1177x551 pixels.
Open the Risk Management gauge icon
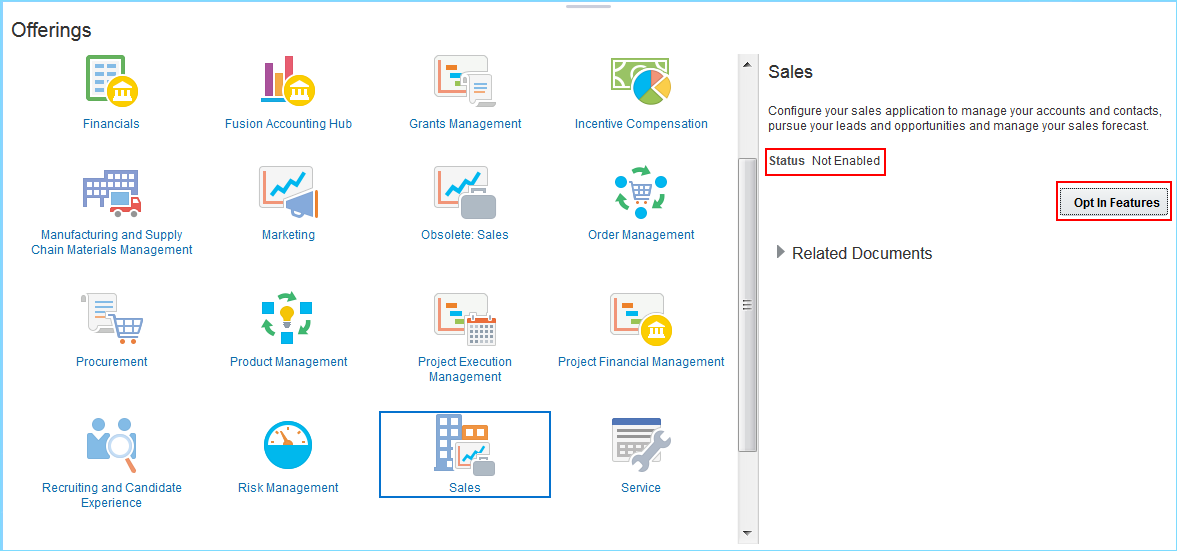(288, 445)
